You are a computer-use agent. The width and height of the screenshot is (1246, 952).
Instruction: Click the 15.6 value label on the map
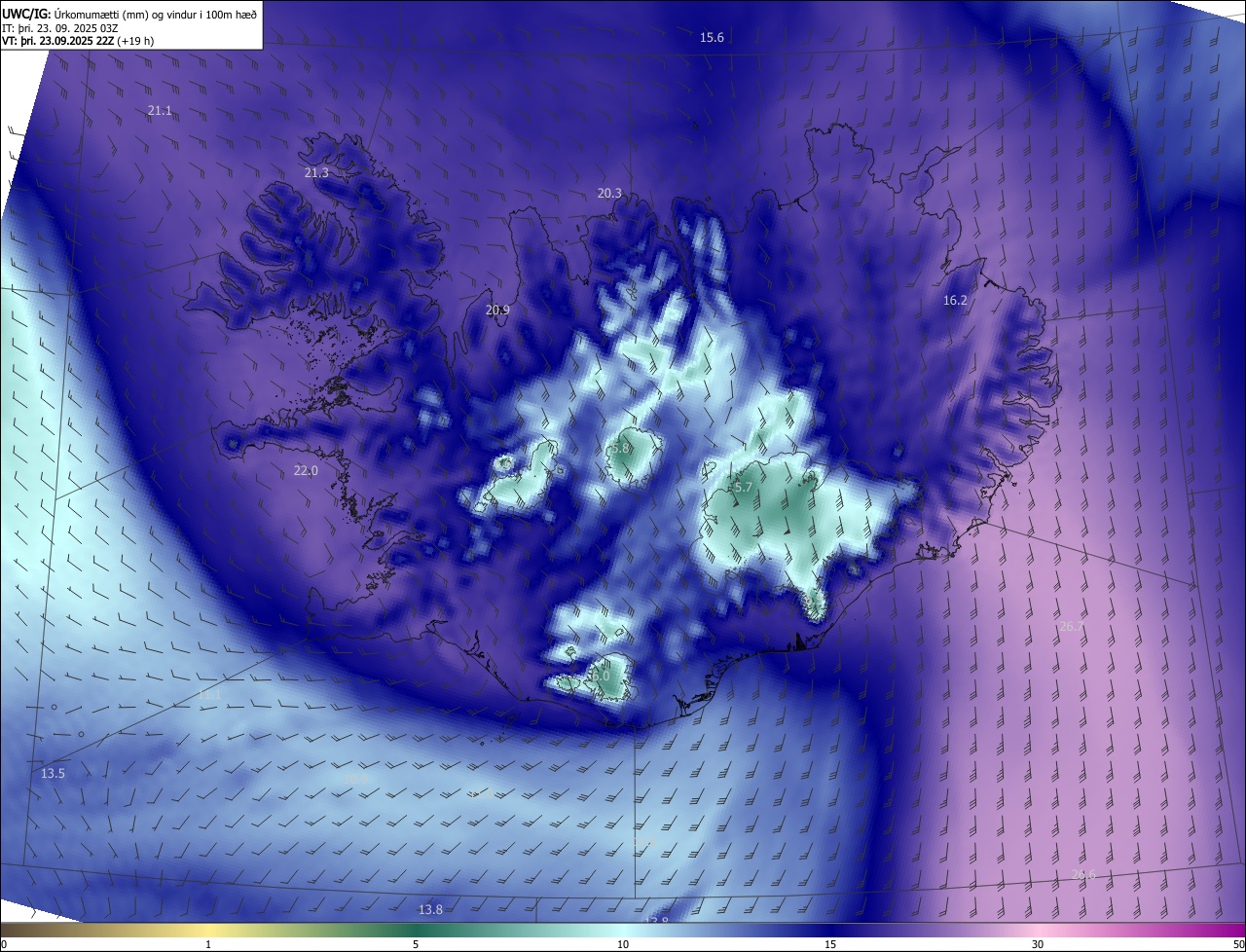(712, 38)
